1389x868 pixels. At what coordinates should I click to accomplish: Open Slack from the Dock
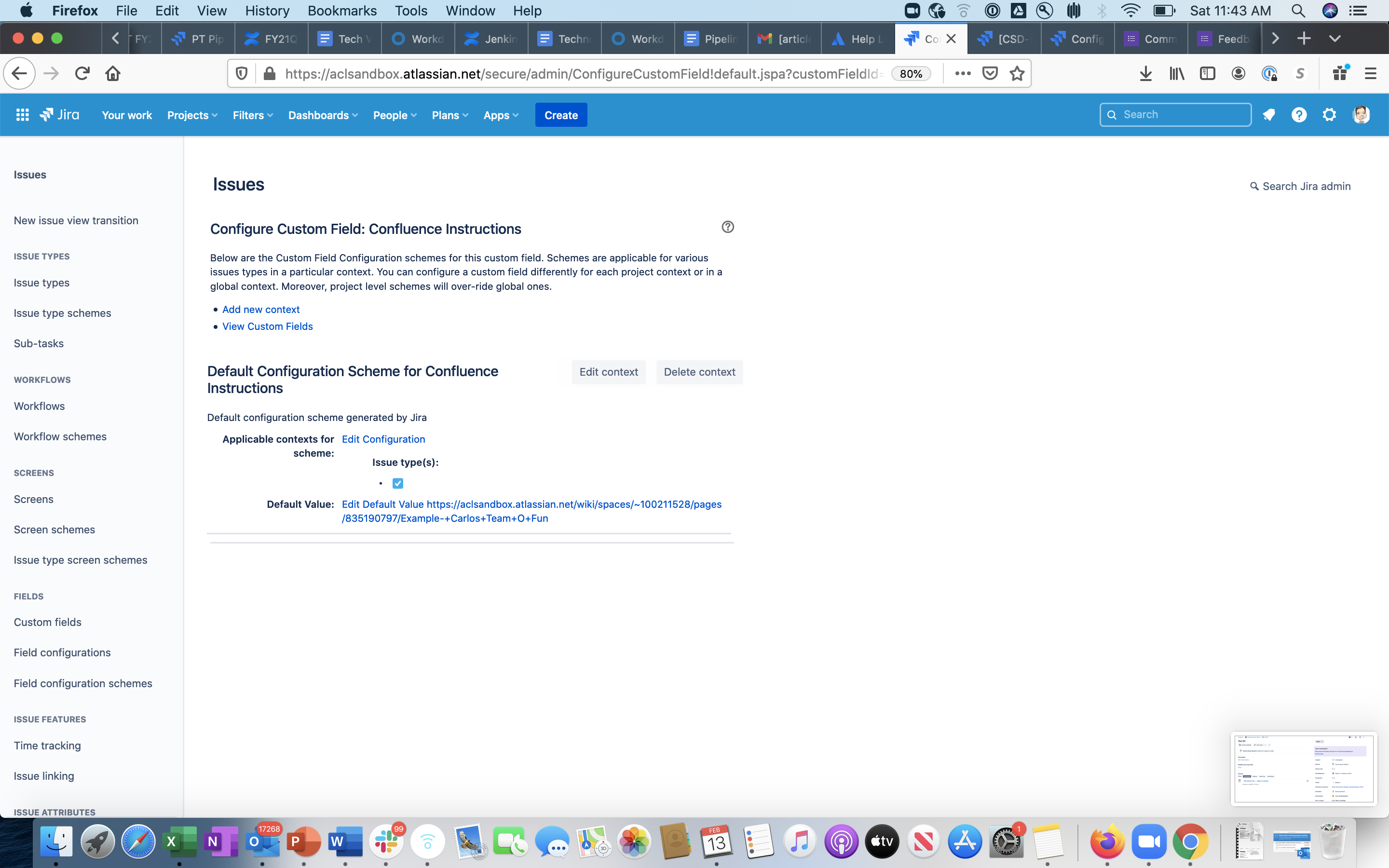386,841
